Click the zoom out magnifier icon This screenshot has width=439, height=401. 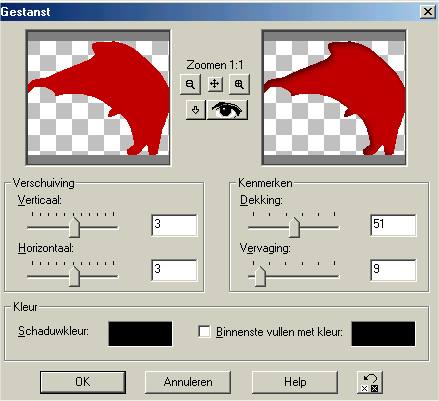pos(190,84)
